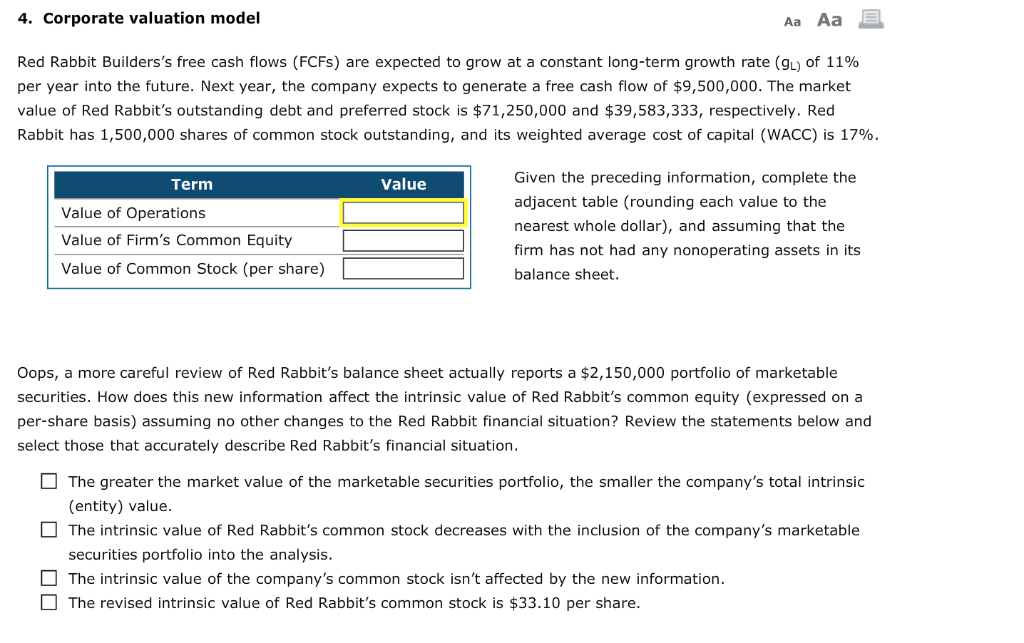
Task: Check the $33.10 per share statement
Action: 47,602
